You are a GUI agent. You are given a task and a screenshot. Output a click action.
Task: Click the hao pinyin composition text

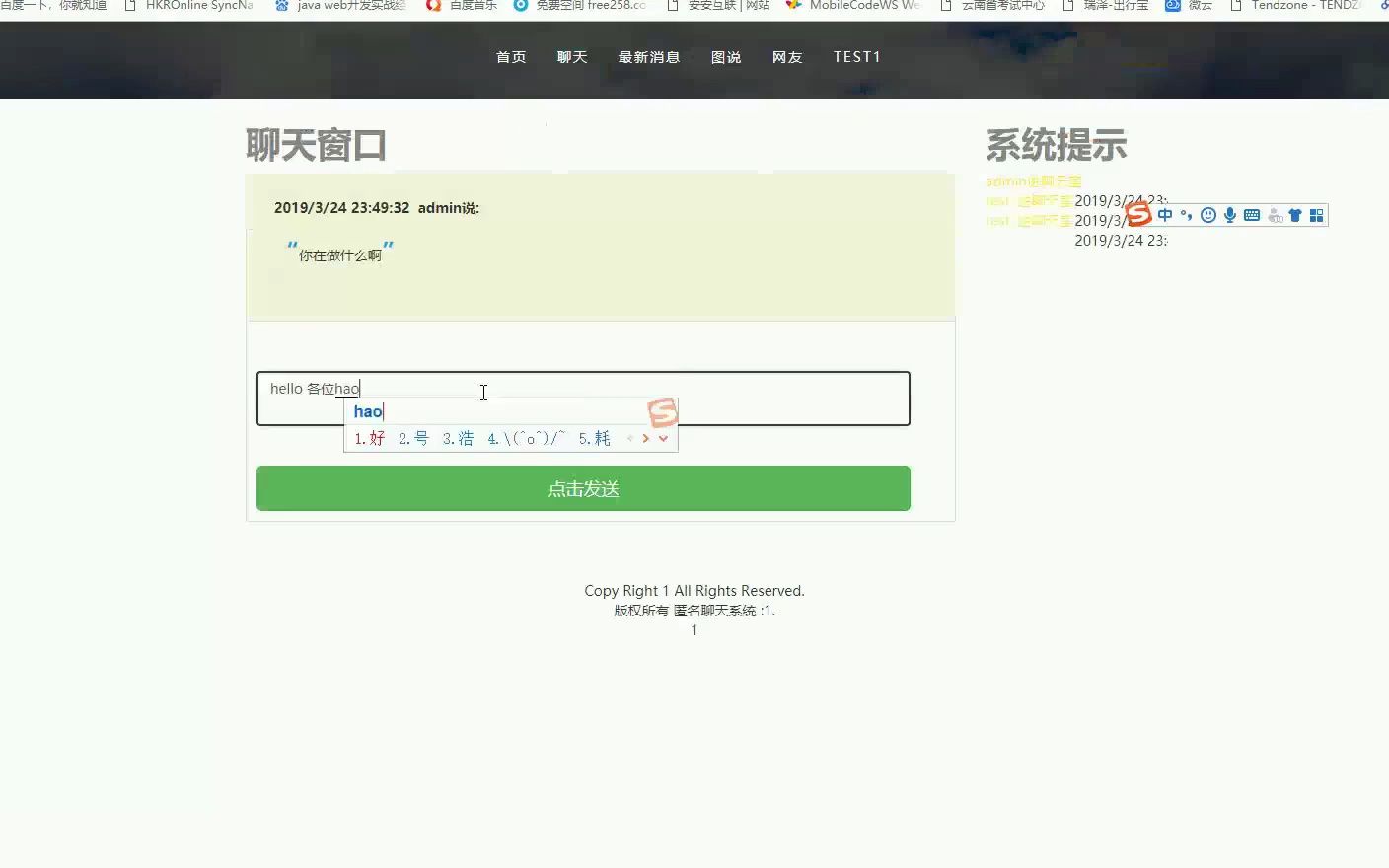tap(368, 412)
